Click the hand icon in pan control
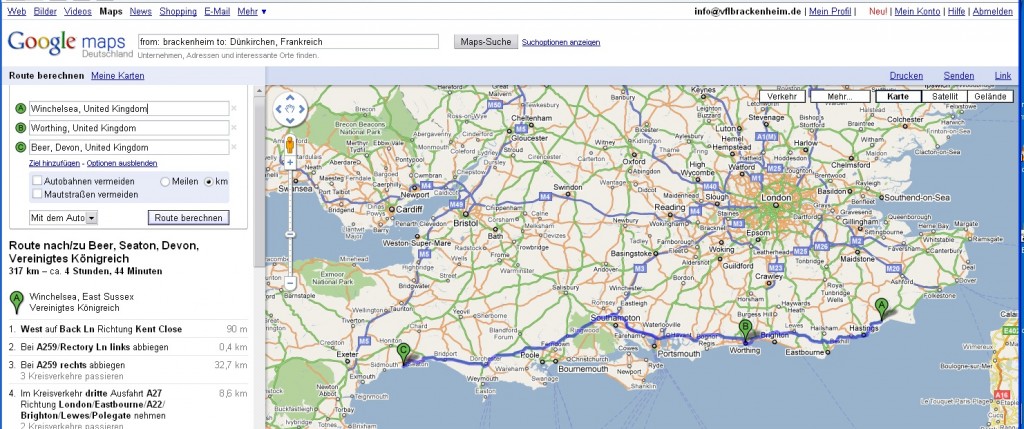Viewport: 1024px width, 429px height. 290,110
